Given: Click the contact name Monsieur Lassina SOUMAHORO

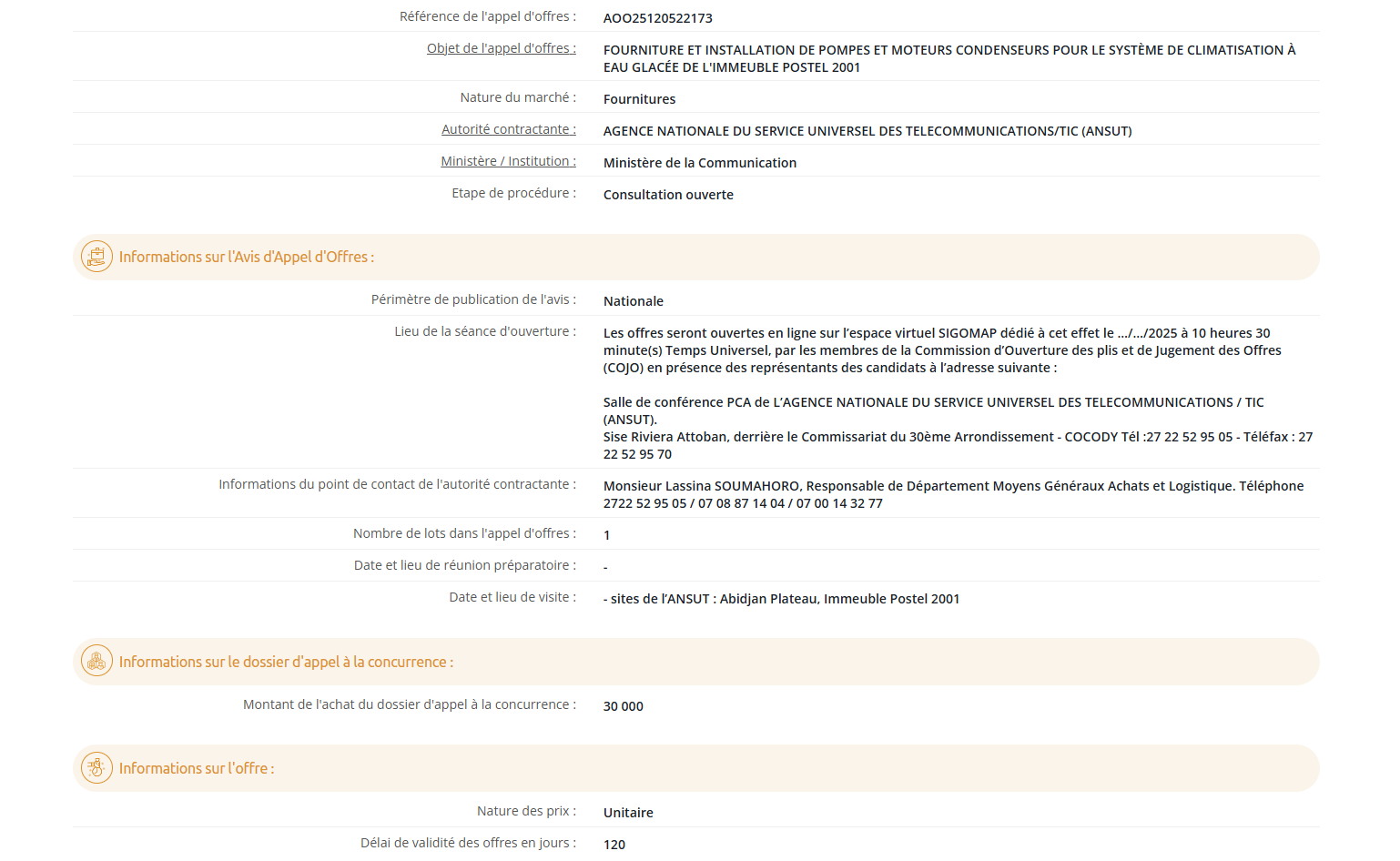Looking at the screenshot, I should click(x=701, y=486).
